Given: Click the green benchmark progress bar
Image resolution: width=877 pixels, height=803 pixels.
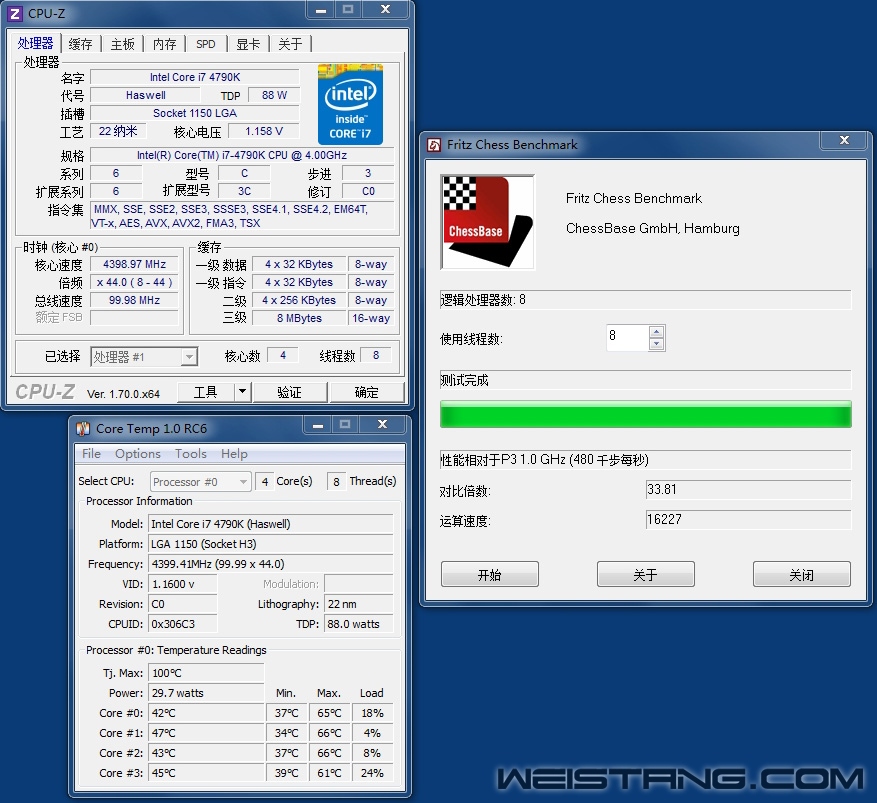Looking at the screenshot, I should [645, 414].
